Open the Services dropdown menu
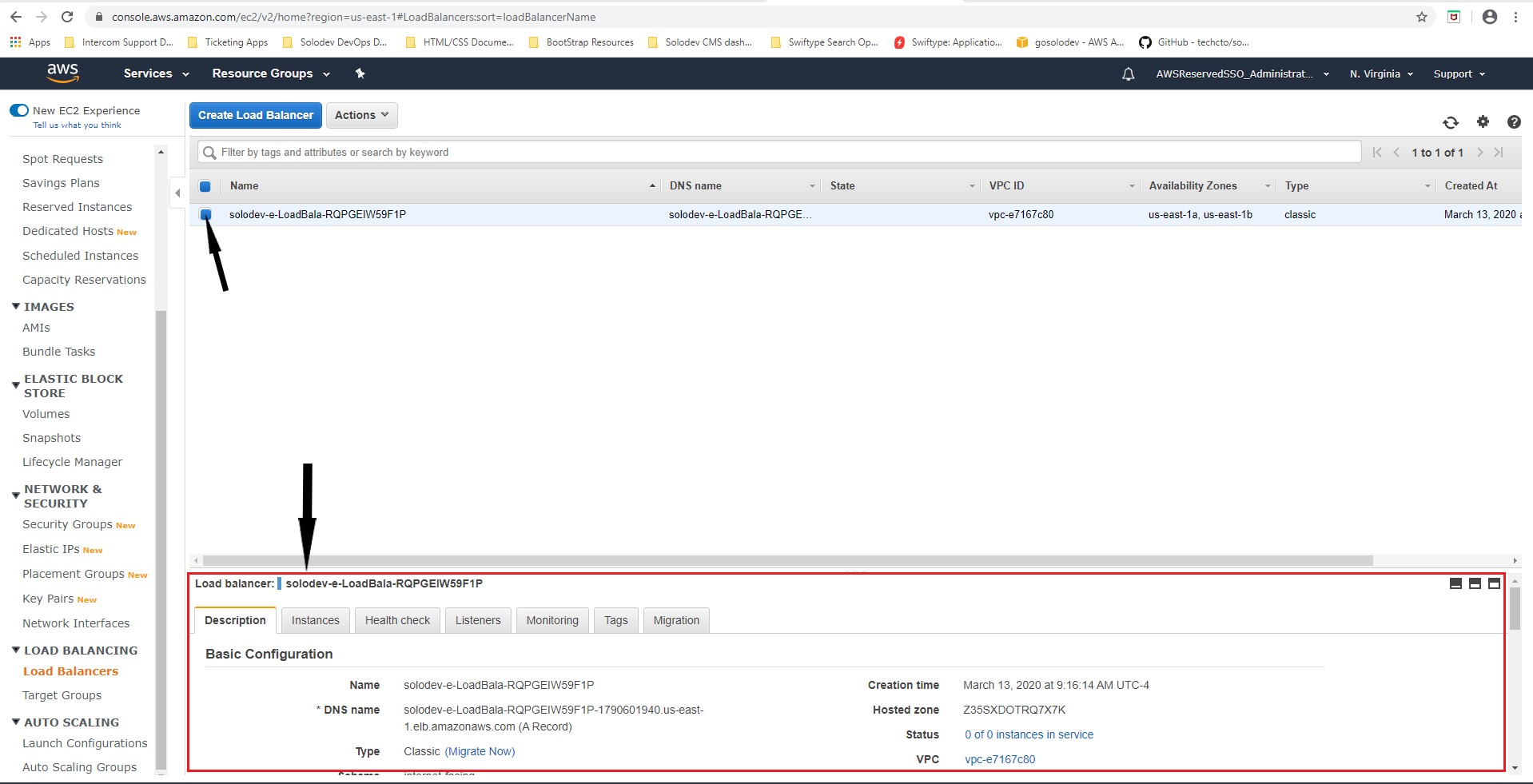The height and width of the screenshot is (784, 1533). point(156,74)
